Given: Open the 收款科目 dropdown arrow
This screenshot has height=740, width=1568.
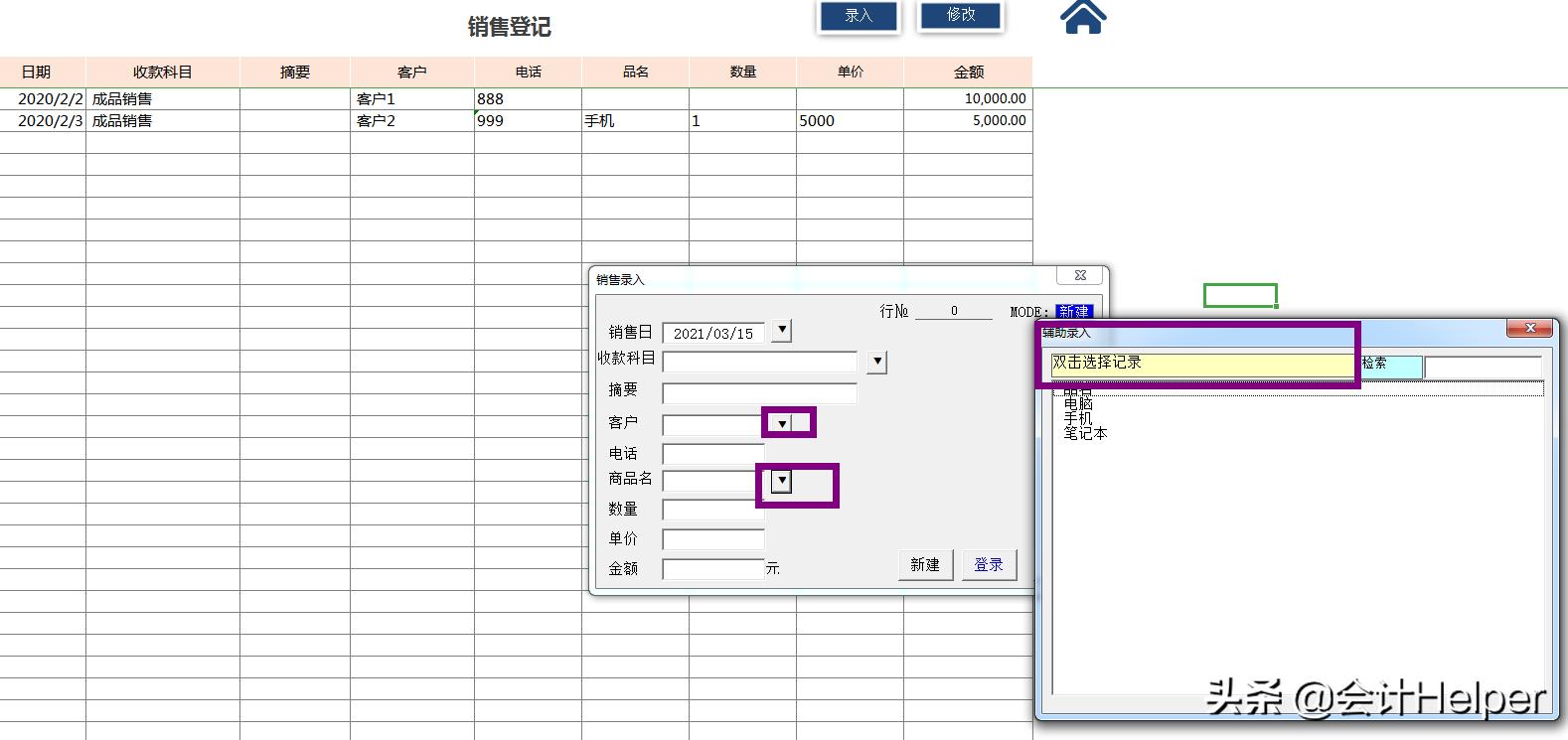Looking at the screenshot, I should [876, 363].
